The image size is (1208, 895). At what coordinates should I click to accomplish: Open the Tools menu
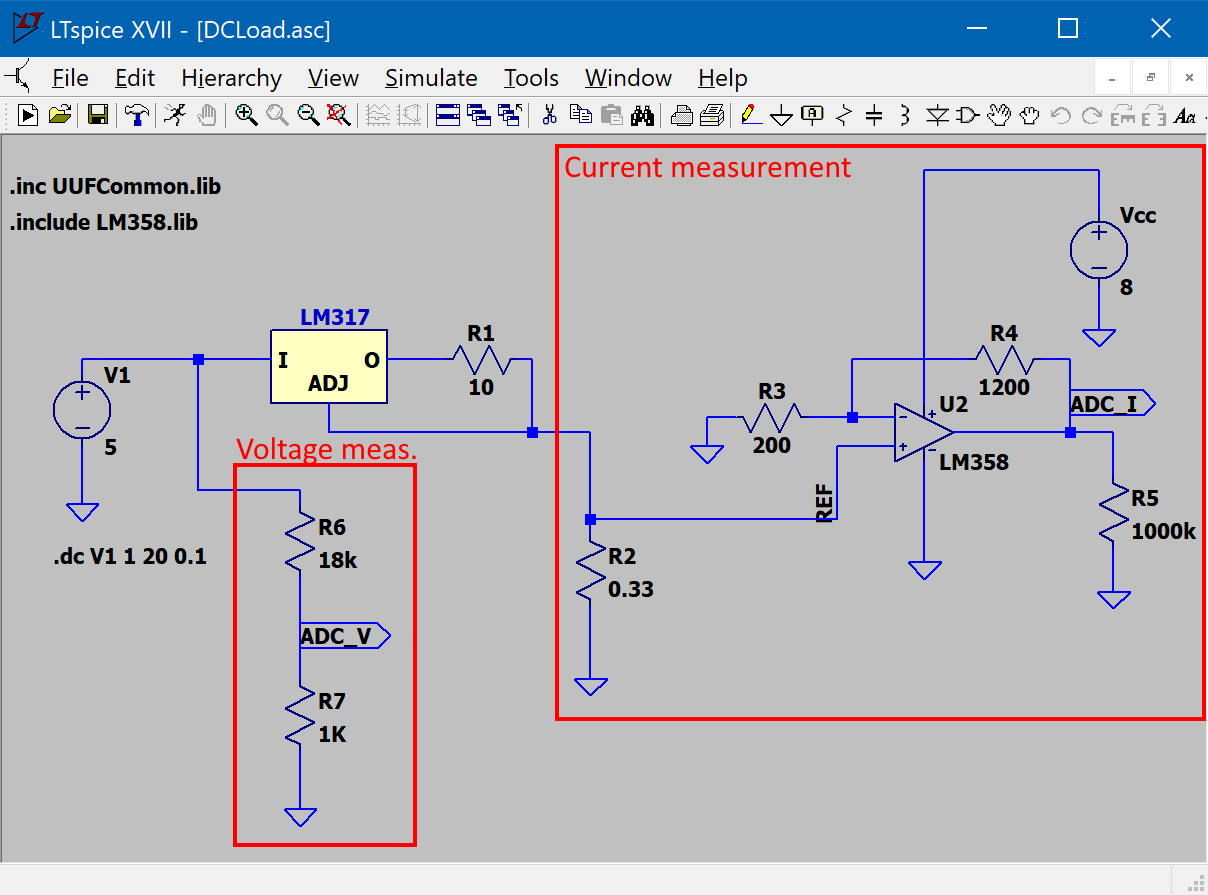click(x=531, y=78)
